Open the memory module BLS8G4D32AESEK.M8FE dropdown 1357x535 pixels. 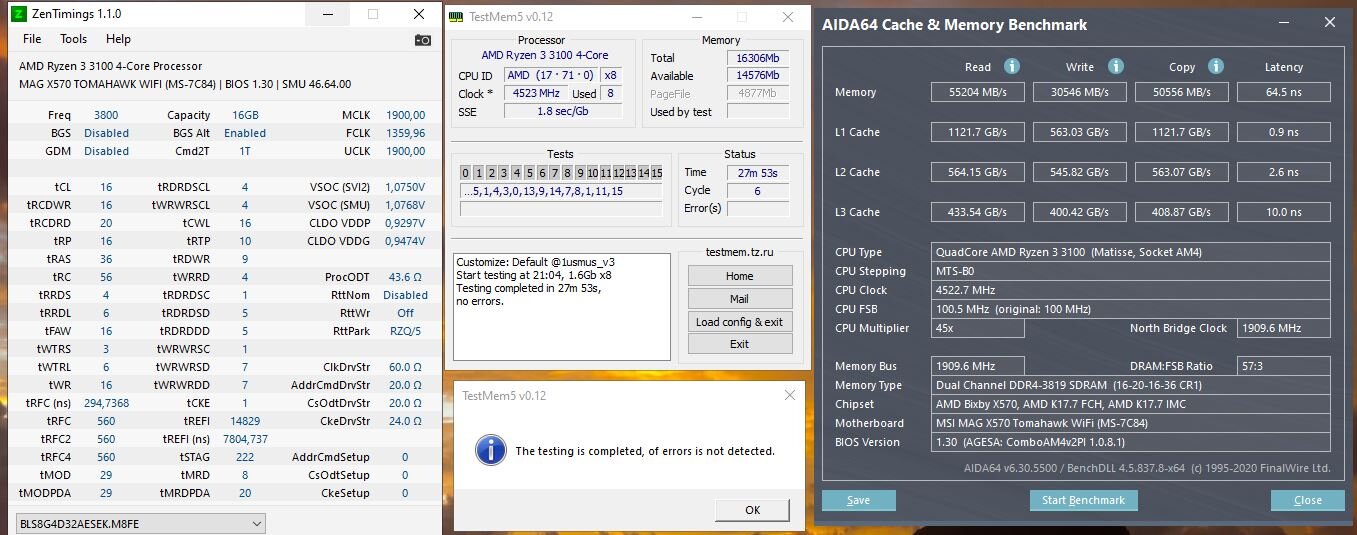pyautogui.click(x=142, y=523)
